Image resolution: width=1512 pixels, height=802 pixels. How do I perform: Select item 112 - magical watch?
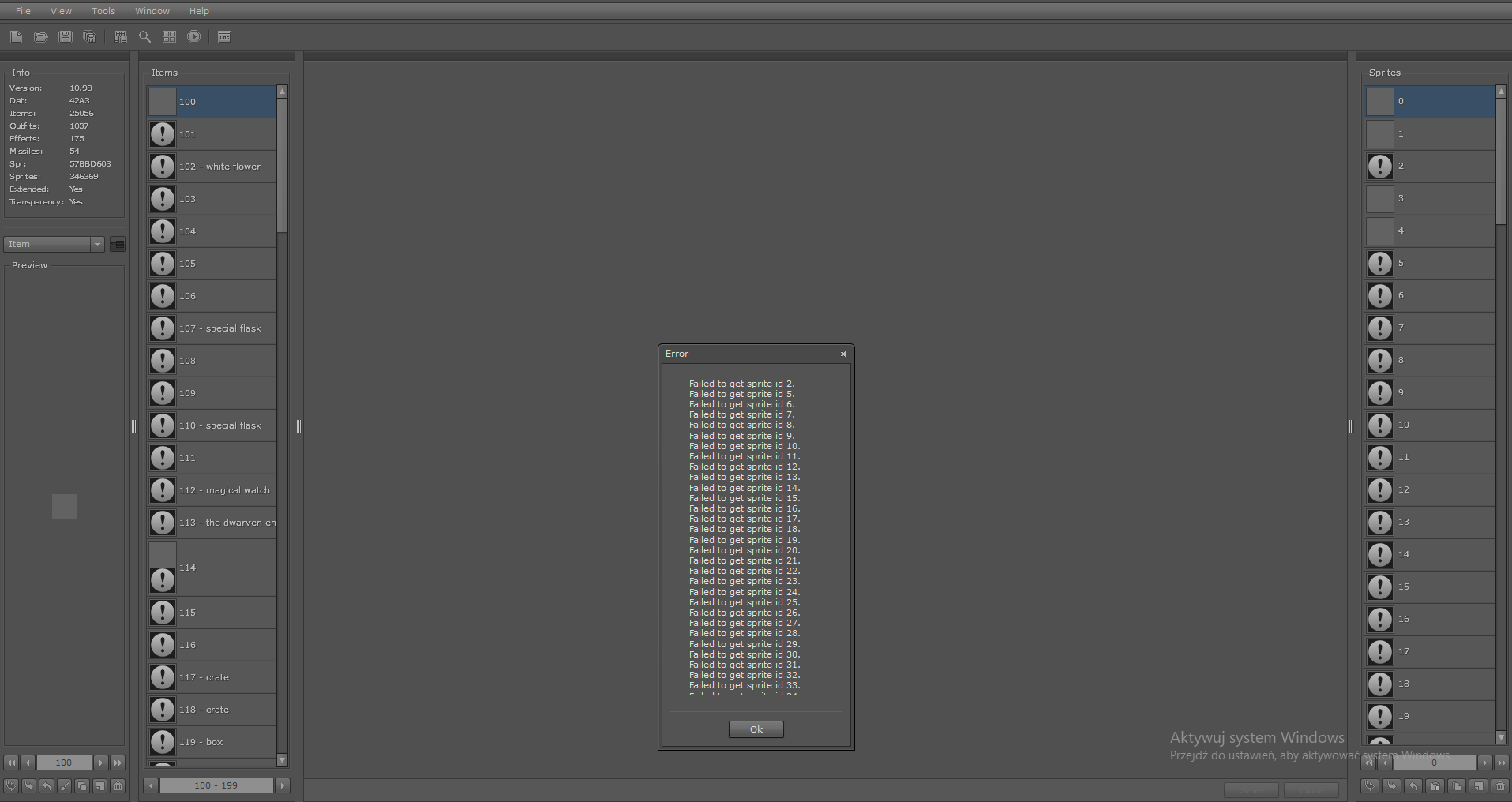212,490
